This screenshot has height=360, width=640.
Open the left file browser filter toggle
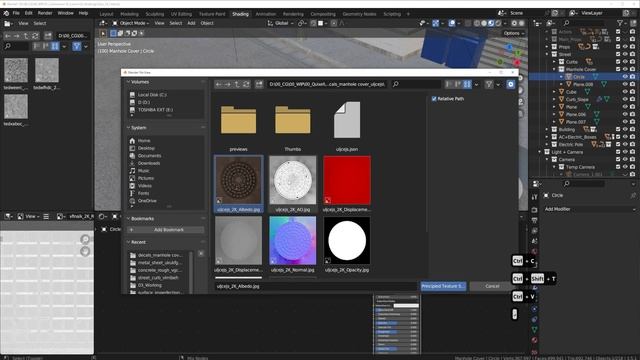pyautogui.click(x=76, y=47)
